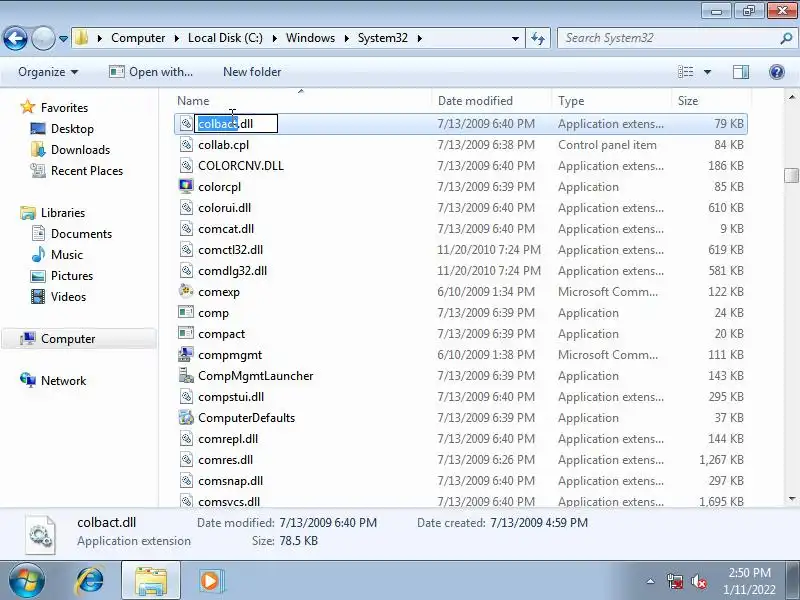Open the Documents library

pyautogui.click(x=81, y=234)
